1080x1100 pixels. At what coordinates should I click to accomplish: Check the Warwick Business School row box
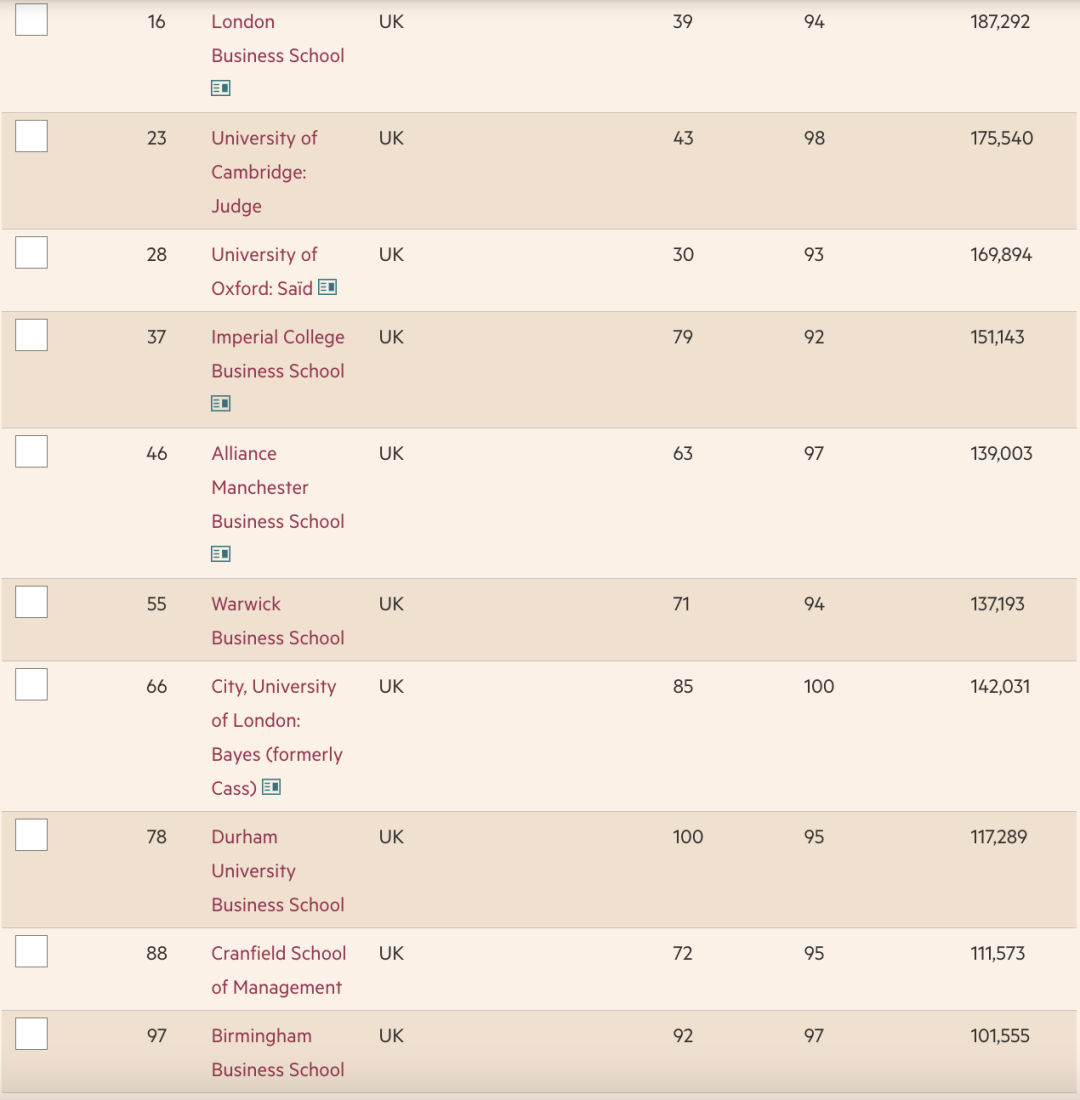pos(31,602)
